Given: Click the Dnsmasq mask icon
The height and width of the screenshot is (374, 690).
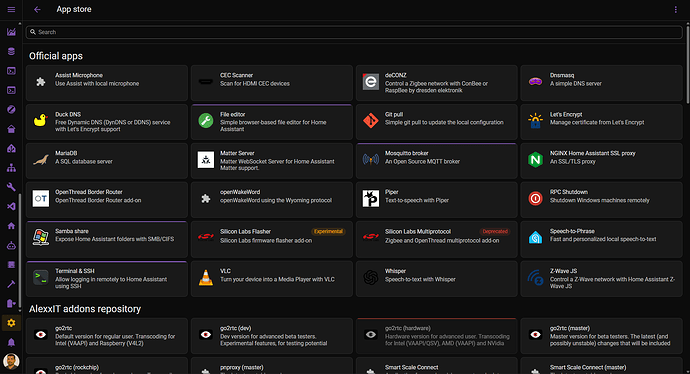Looking at the screenshot, I should click(535, 81).
